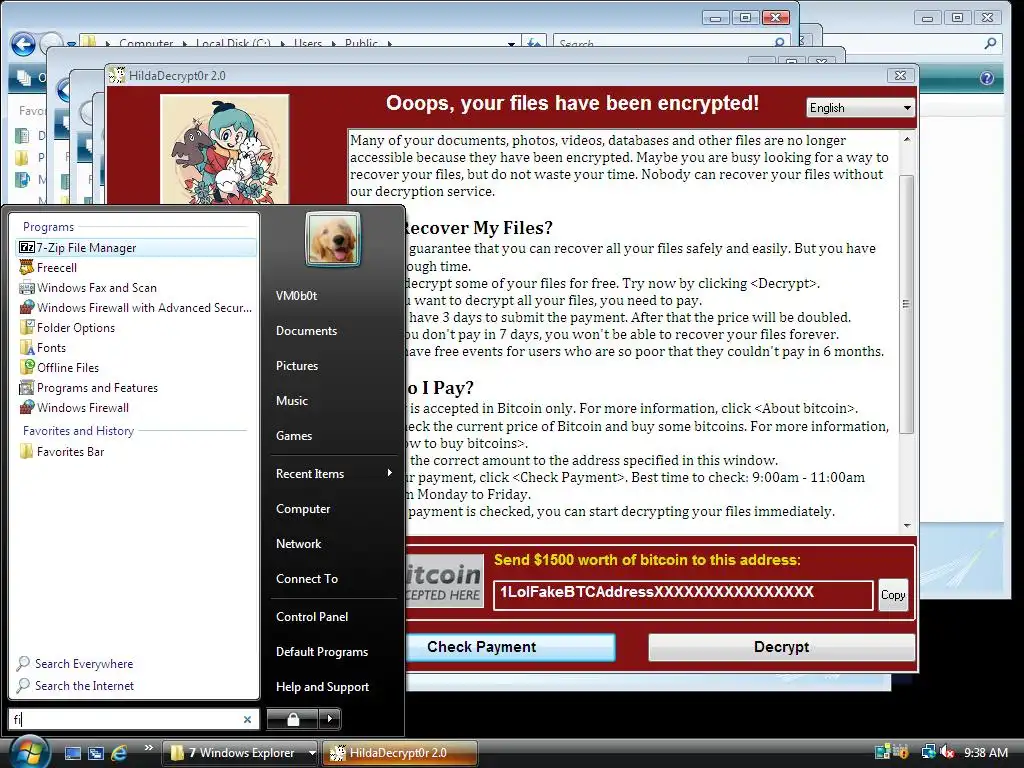Click the Explorer window help icon

coord(987,78)
